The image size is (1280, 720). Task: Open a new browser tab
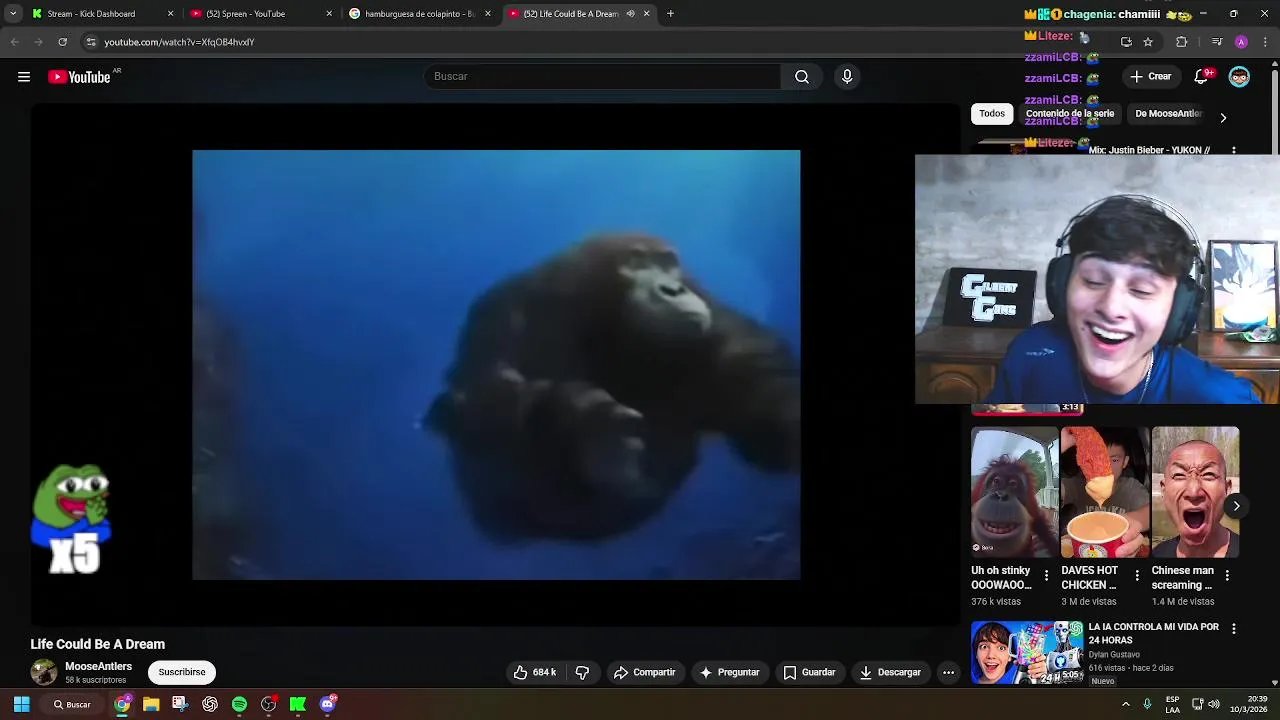(x=670, y=14)
